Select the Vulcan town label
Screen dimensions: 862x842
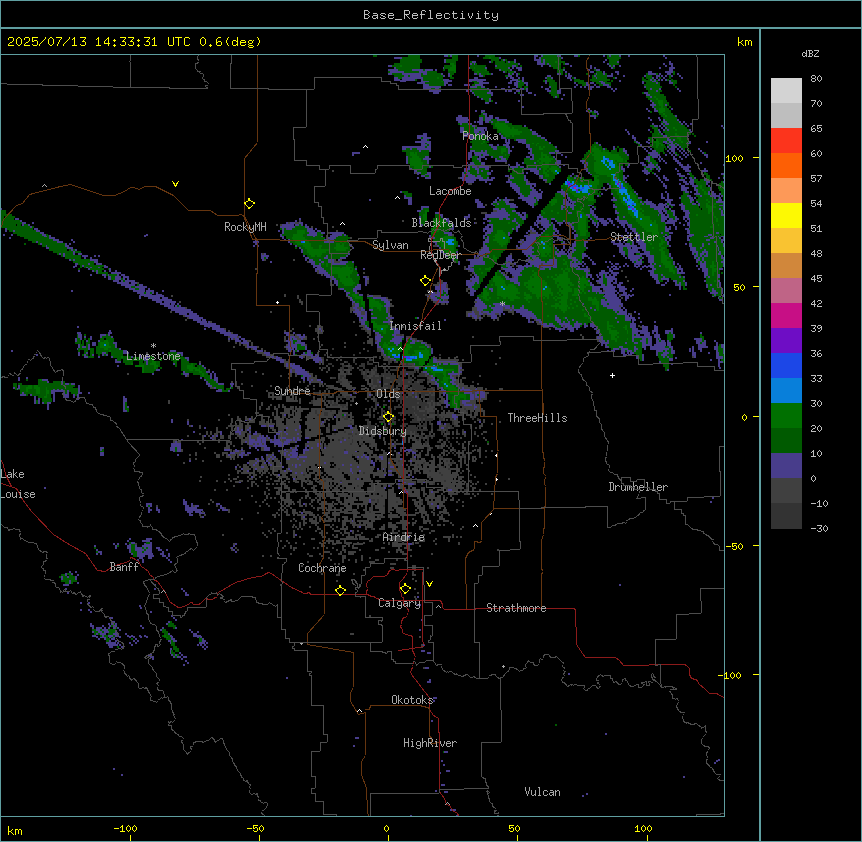[x=543, y=792]
